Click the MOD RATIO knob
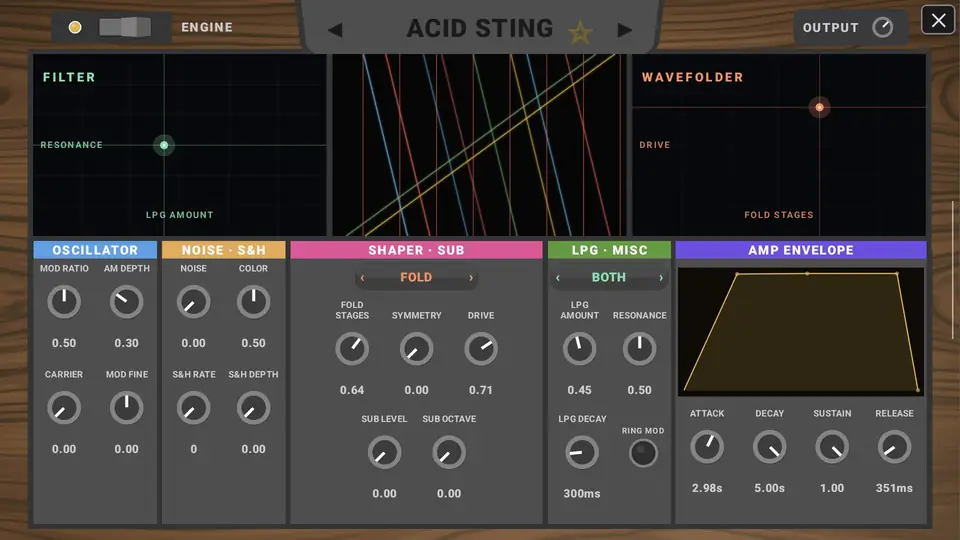Screen dimensions: 960x540 coord(64,302)
